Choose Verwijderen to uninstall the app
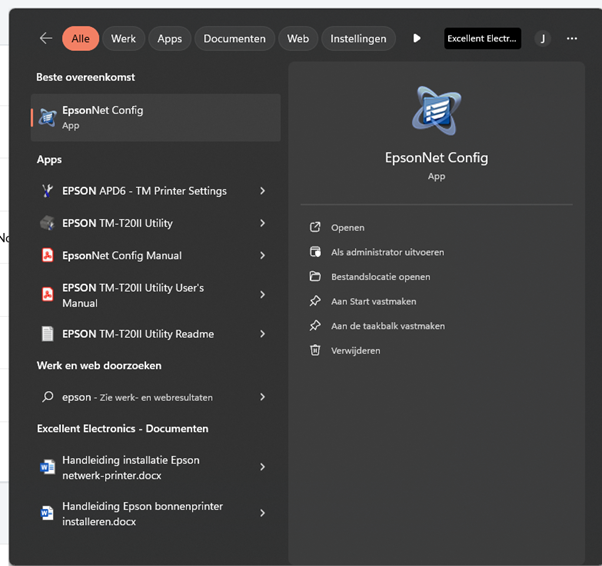 point(356,351)
